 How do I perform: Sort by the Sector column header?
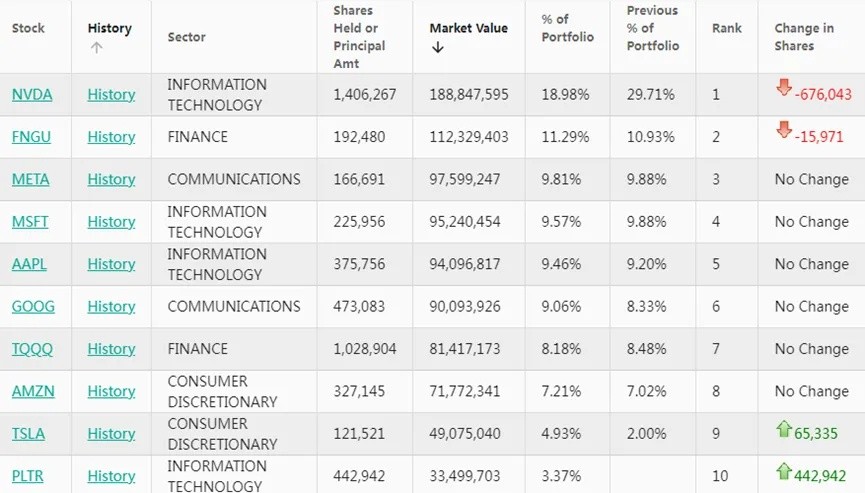tap(186, 37)
